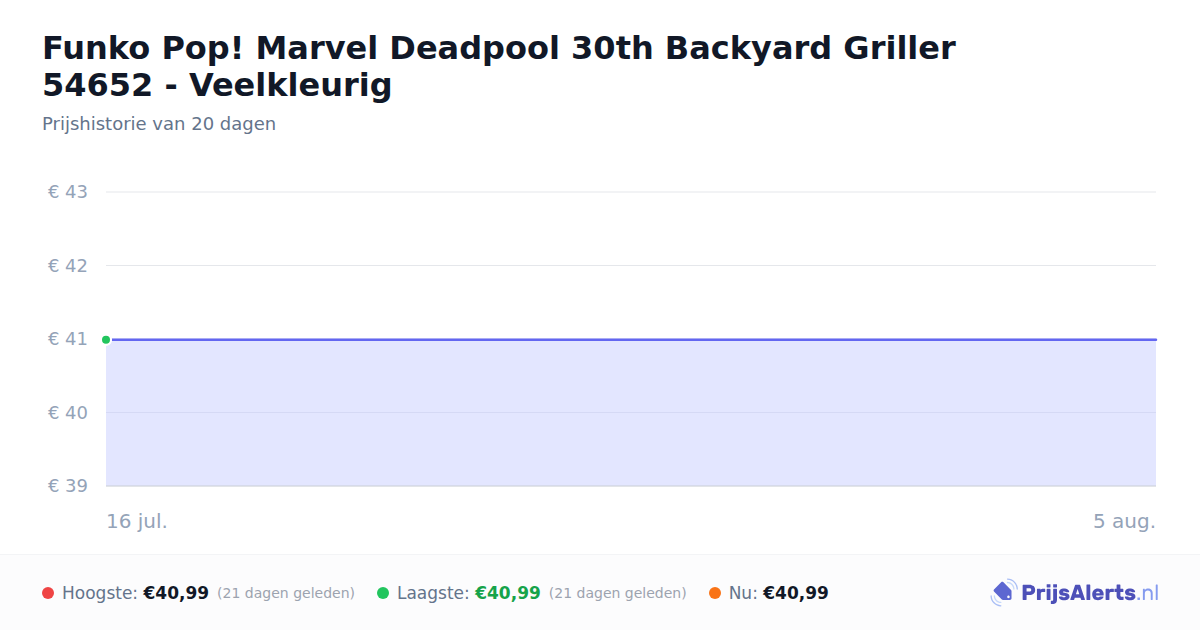Click the shaded blue price area in chart
Viewport: 1200px width, 630px height.
(631, 413)
